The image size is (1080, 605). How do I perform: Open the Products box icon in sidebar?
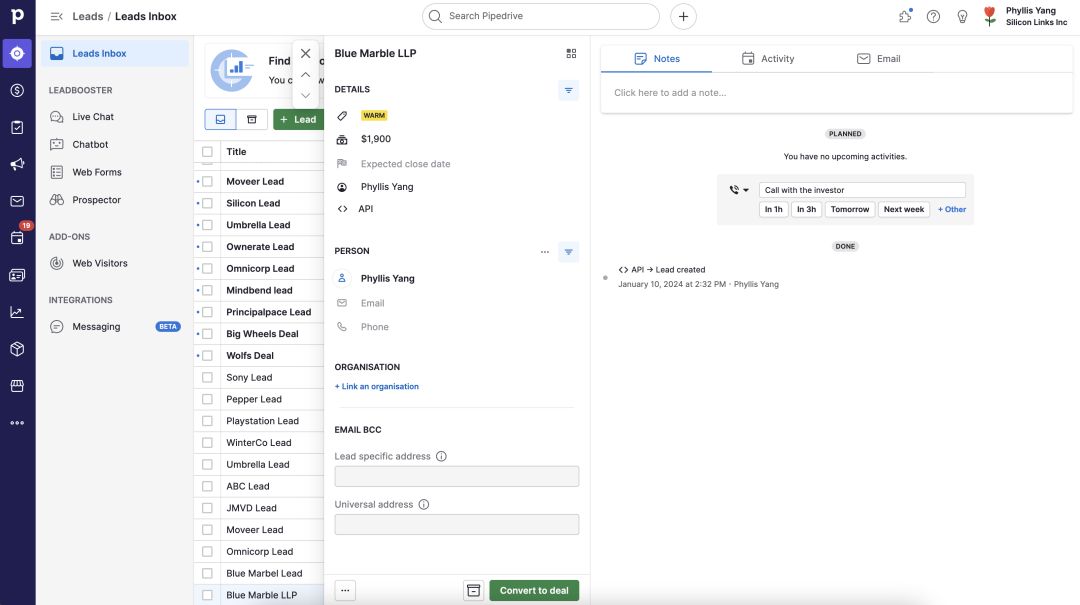pos(16,349)
